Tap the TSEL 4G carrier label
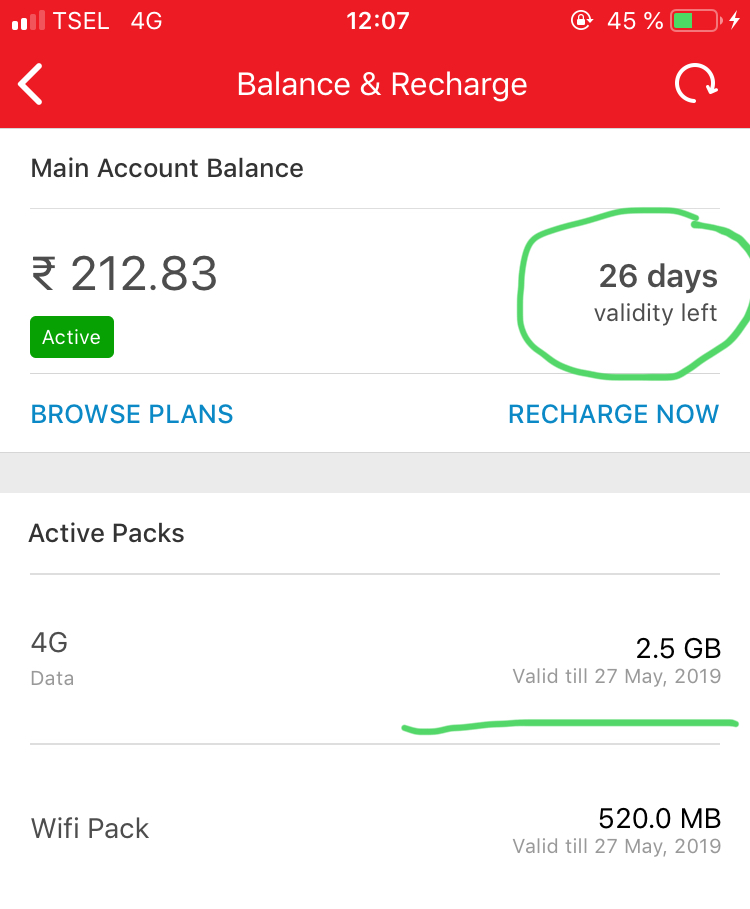Image resolution: width=750 pixels, height=909 pixels. tap(108, 21)
